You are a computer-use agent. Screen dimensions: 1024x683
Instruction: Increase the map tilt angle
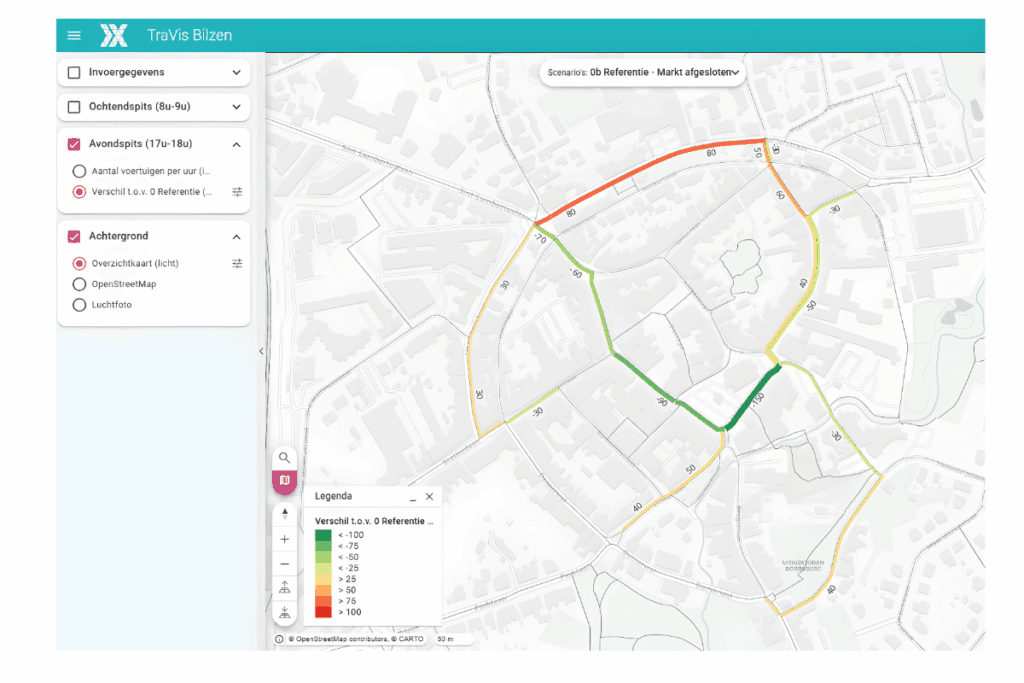coord(285,588)
